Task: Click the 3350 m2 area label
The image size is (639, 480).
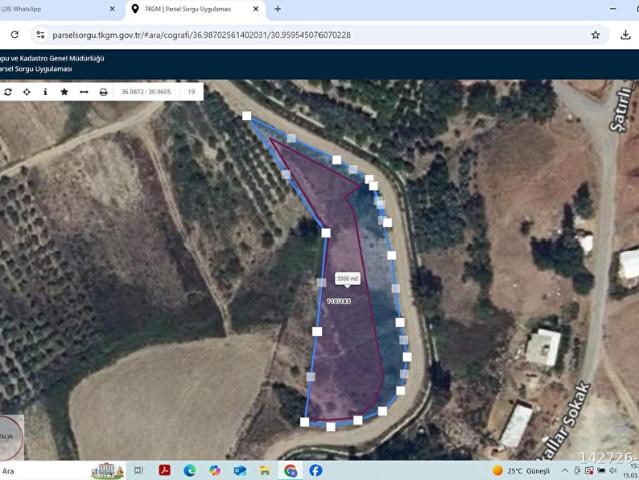Action: coord(348,278)
